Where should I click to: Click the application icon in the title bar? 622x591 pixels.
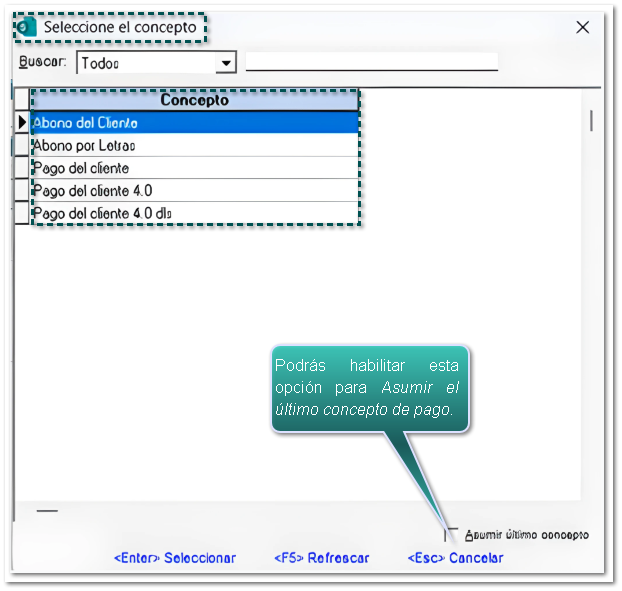click(x=27, y=27)
